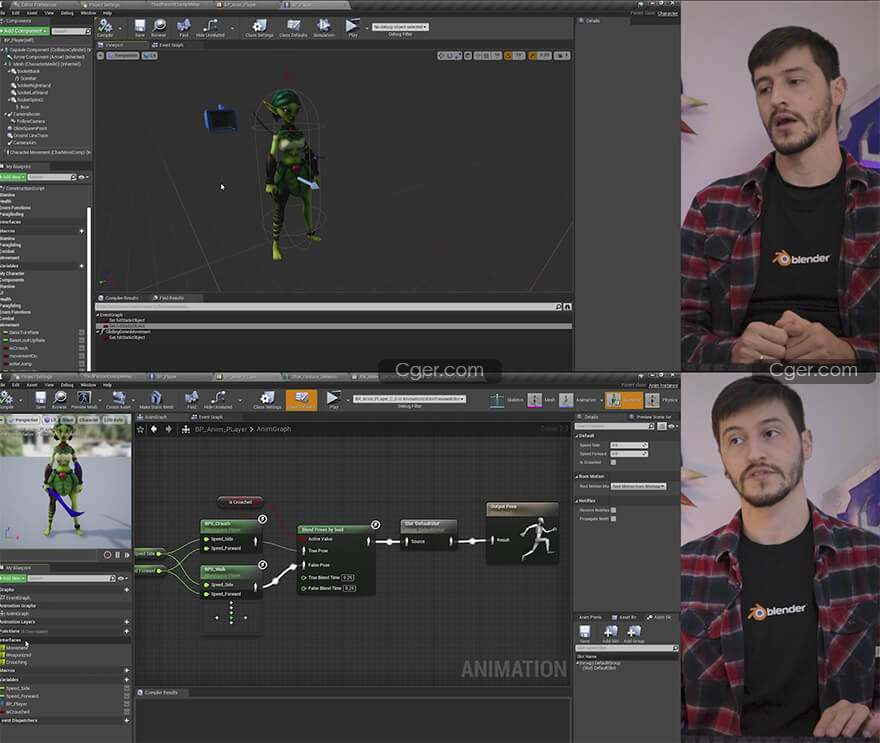Click the Preview Mesh toolbar icon
The height and width of the screenshot is (743, 880).
pyautogui.click(x=84, y=400)
